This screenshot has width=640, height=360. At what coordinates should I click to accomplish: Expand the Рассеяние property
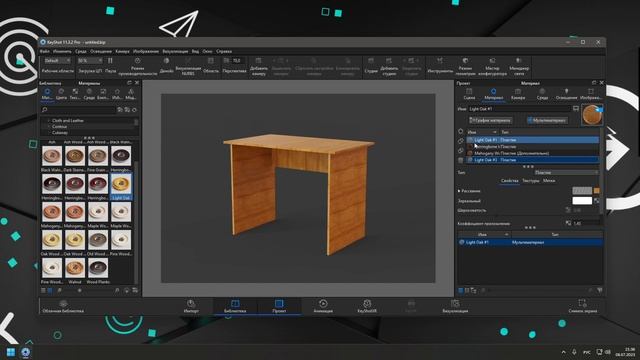coord(459,191)
